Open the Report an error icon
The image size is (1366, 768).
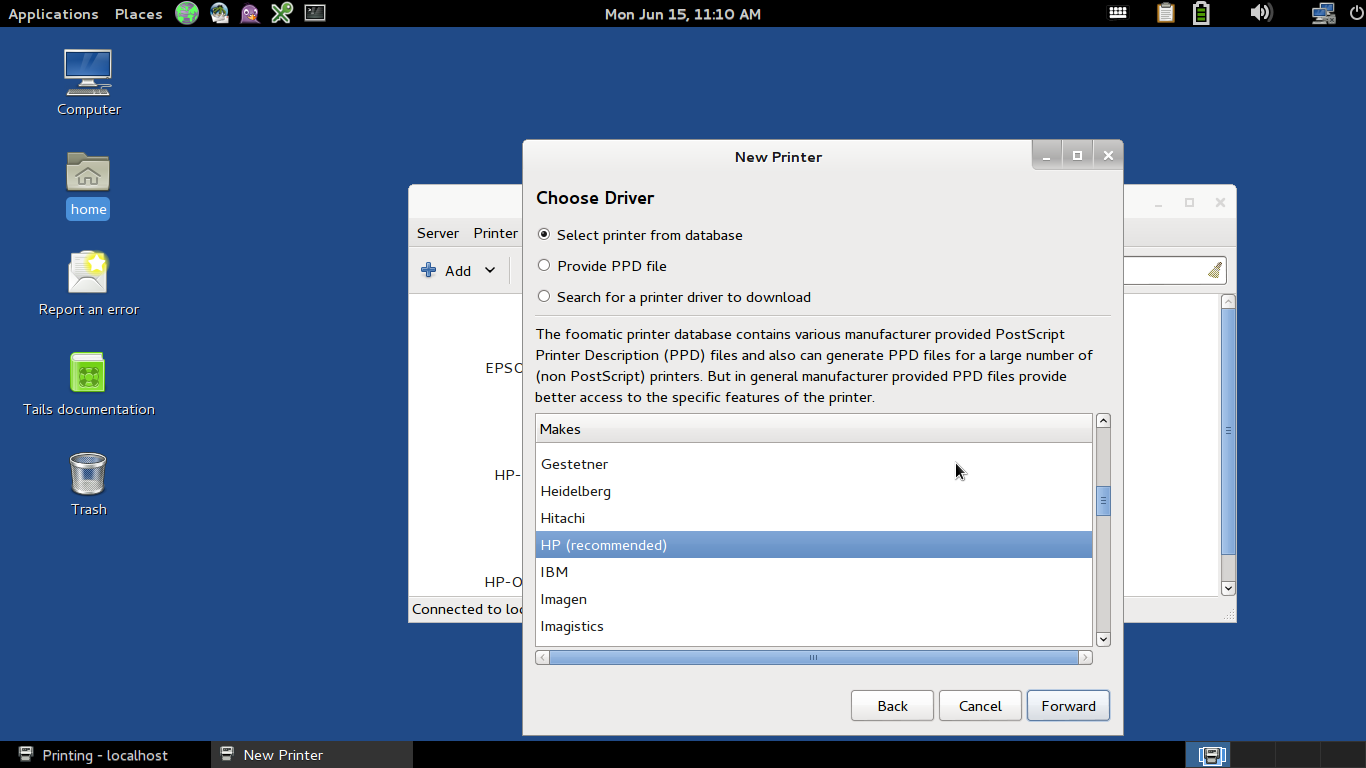tap(88, 282)
